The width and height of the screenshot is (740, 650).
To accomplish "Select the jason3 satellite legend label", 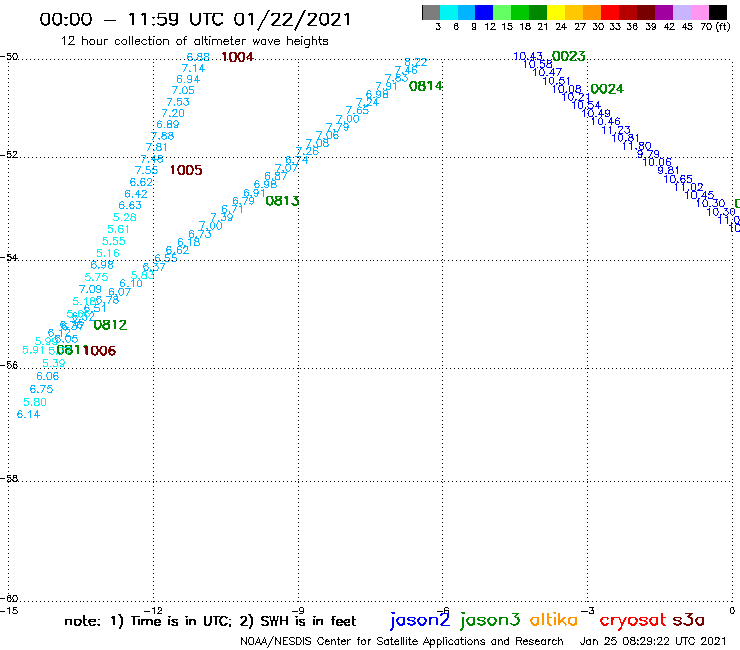I will 490,620.
